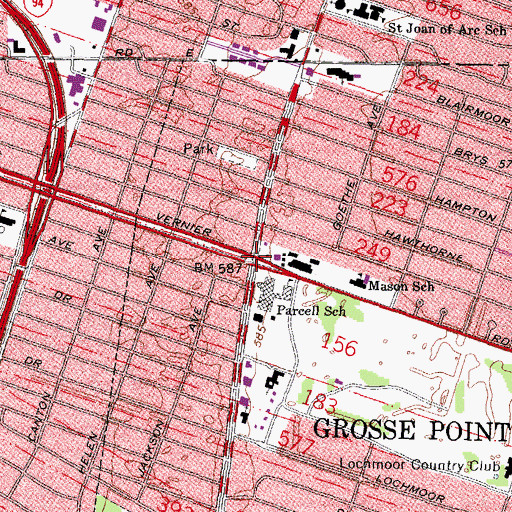The width and height of the screenshot is (512, 512).
Task: Click the black Mason School building symbol
Action: coord(357,282)
